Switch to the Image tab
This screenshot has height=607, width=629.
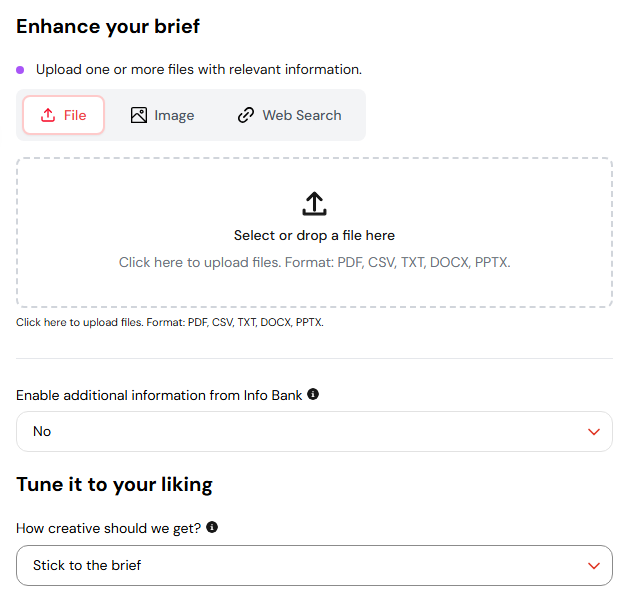162,115
